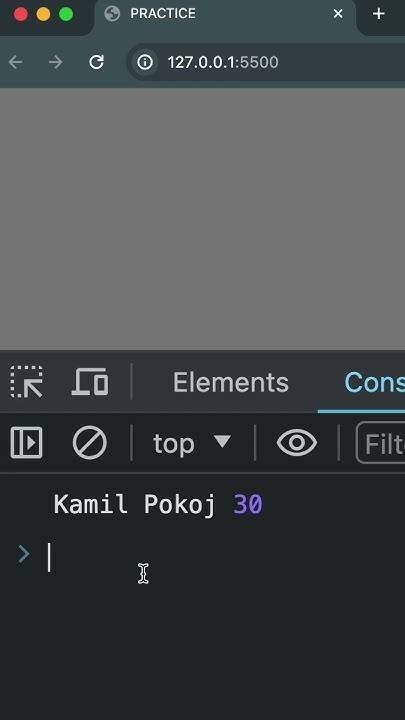Reload the page with refresh icon
405x720 pixels.
pos(96,62)
